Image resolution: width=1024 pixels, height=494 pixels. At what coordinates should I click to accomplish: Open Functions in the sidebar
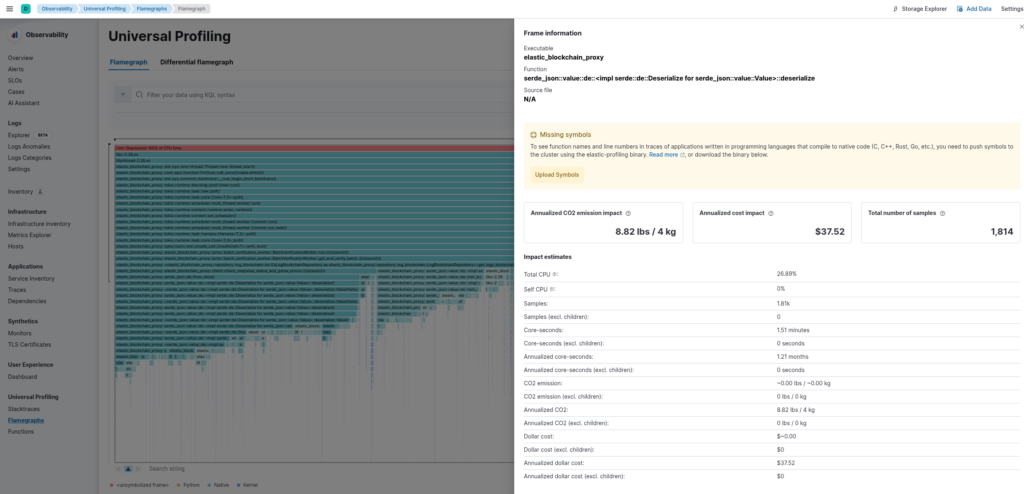21,431
